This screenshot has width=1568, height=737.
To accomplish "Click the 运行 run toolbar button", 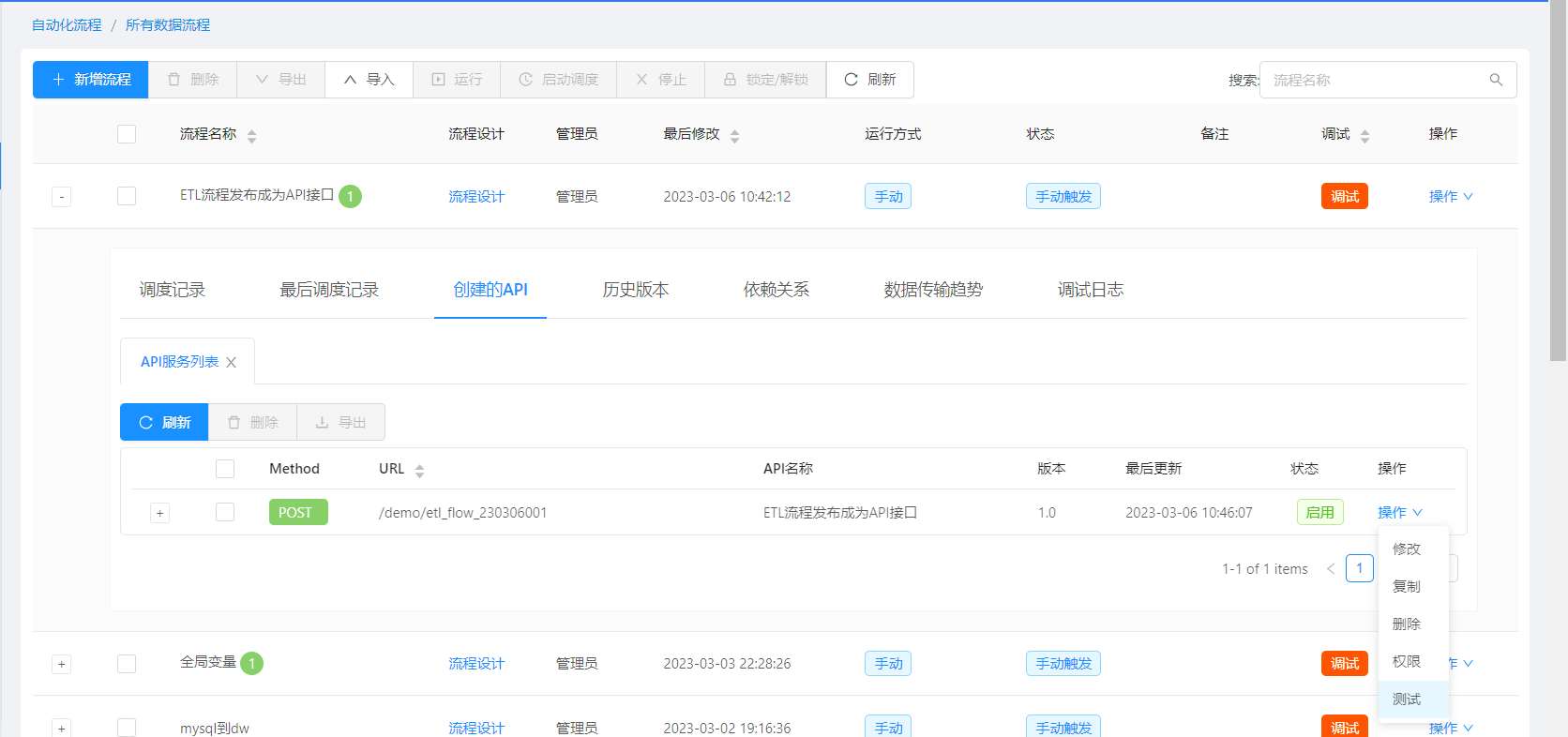I will tap(457, 80).
